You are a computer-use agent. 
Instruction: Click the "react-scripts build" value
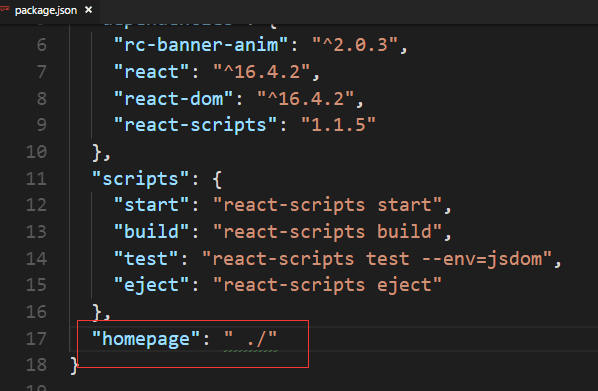pos(328,232)
